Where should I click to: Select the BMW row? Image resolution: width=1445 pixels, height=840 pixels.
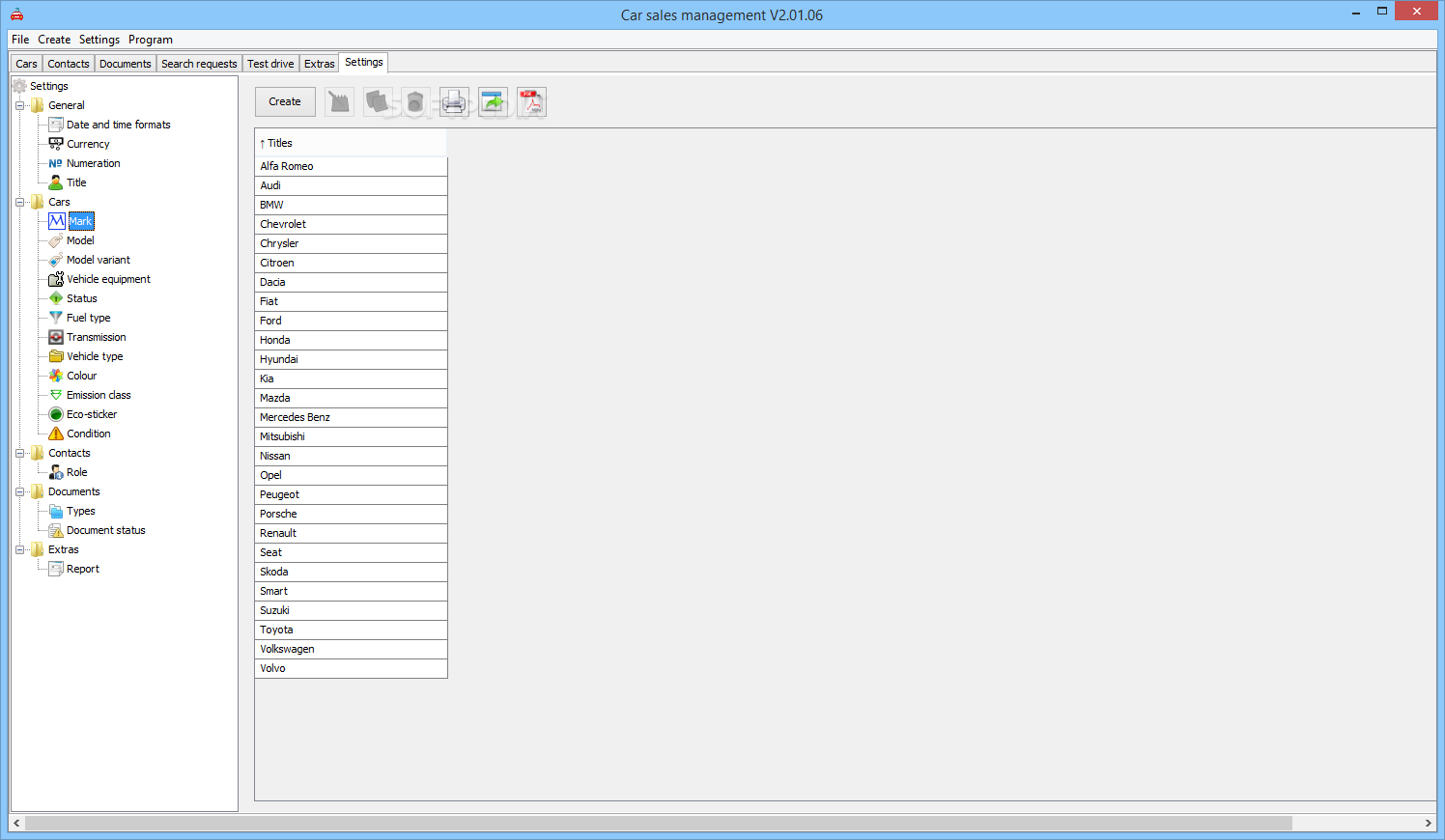[351, 205]
